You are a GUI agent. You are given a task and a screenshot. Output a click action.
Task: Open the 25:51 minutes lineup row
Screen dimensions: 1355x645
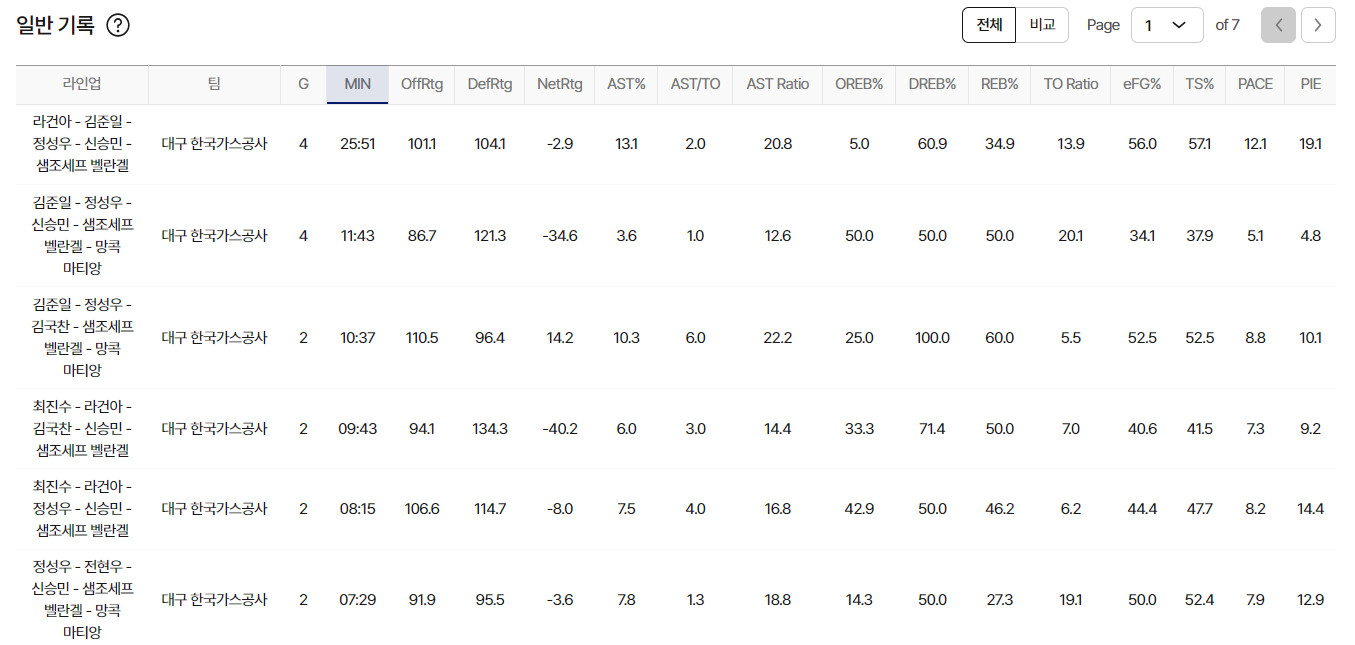click(x=676, y=145)
